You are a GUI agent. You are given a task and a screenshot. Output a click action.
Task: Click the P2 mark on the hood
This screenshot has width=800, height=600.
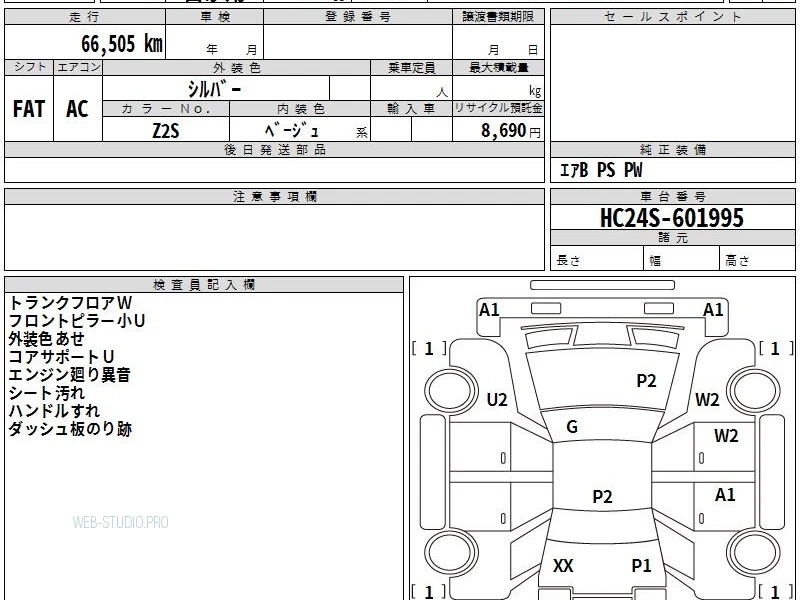[646, 381]
